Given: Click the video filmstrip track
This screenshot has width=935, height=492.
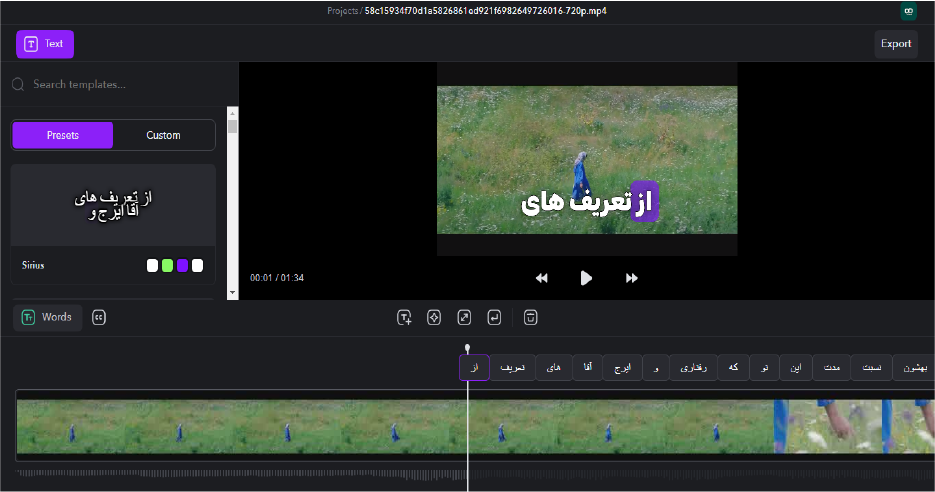Looking at the screenshot, I should point(475,426).
